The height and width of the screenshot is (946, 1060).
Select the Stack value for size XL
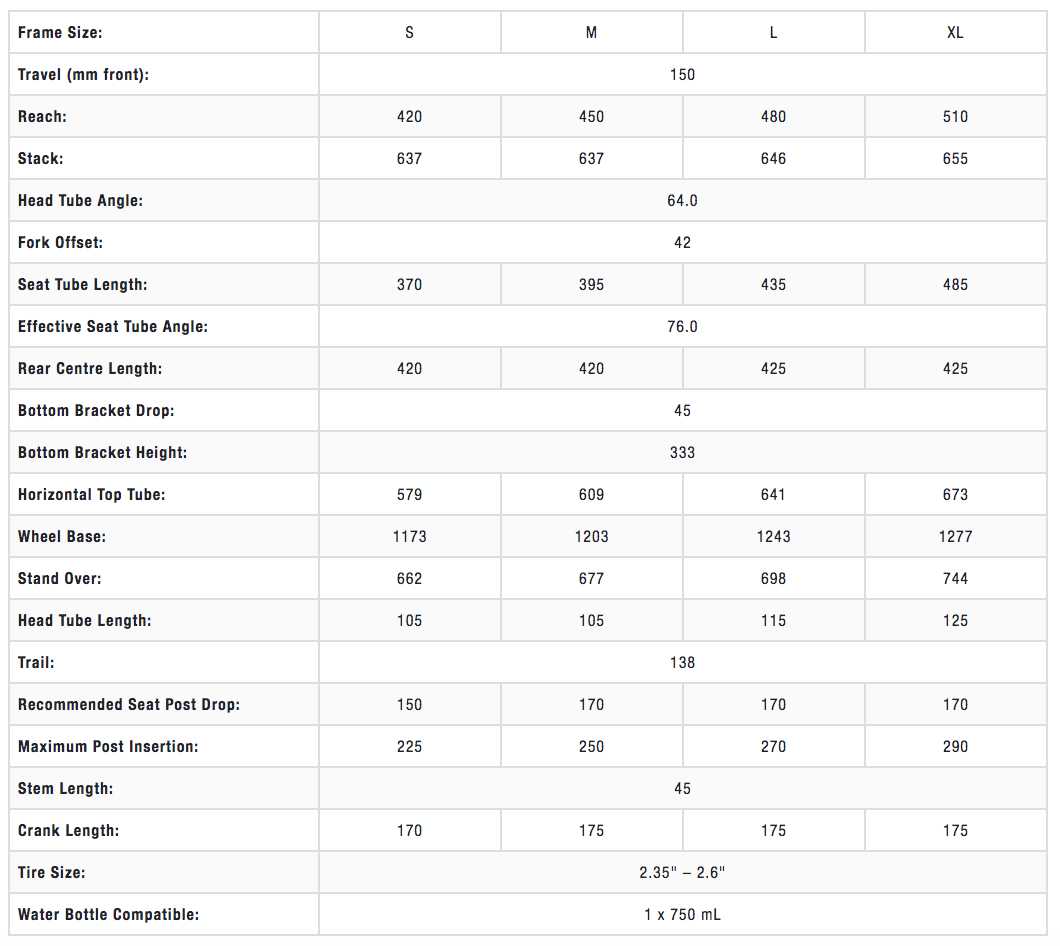point(955,159)
